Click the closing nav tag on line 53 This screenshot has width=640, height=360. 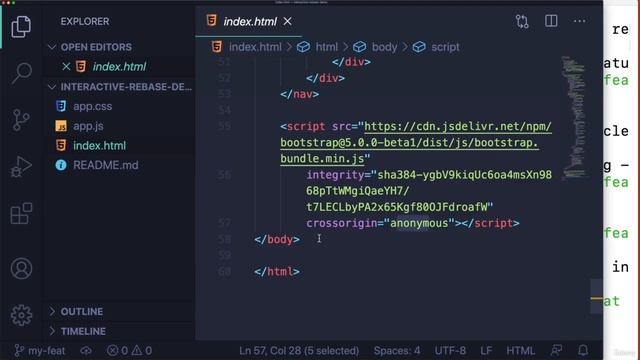tap(300, 94)
